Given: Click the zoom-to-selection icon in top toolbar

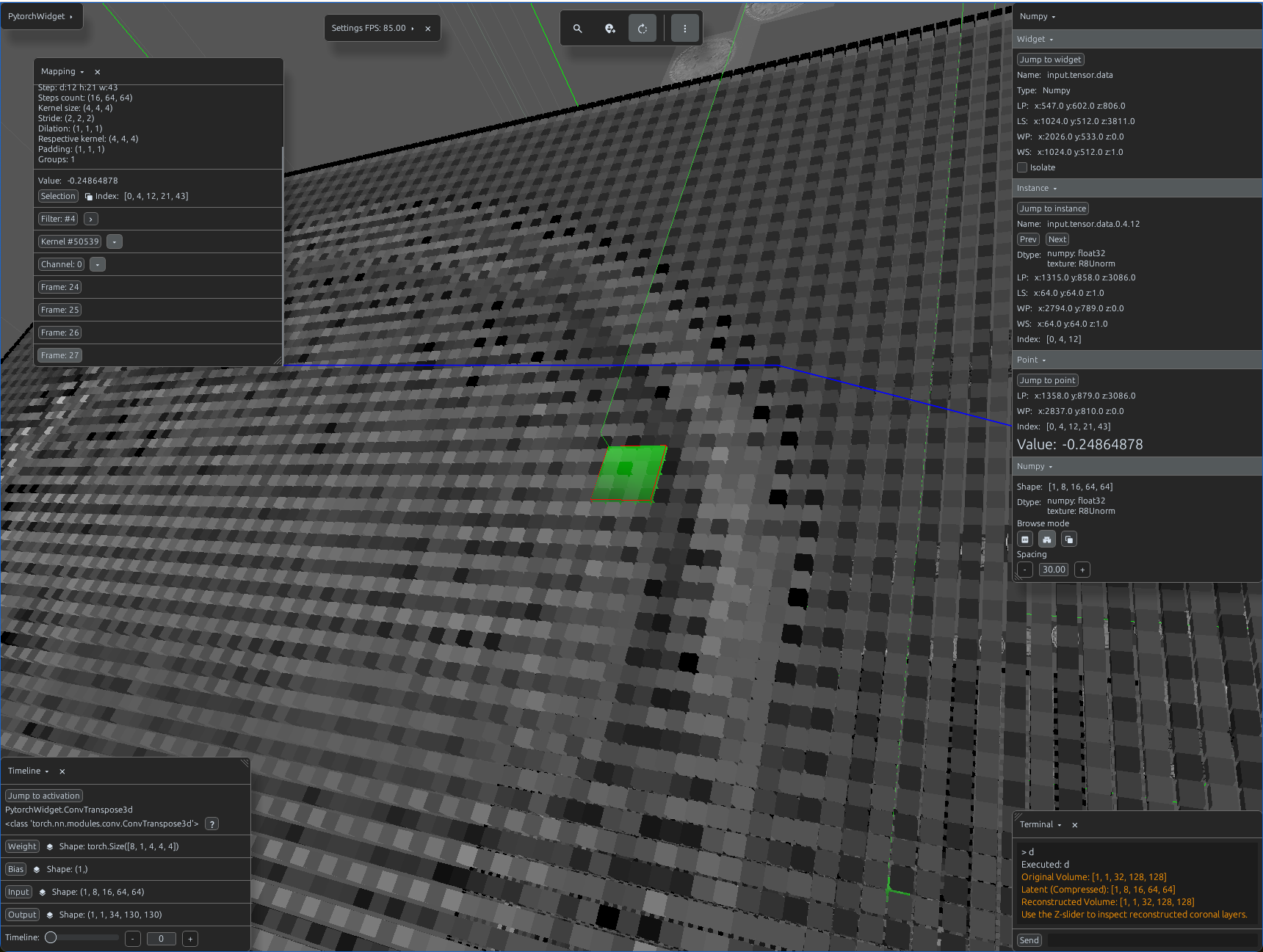Looking at the screenshot, I should pyautogui.click(x=610, y=29).
